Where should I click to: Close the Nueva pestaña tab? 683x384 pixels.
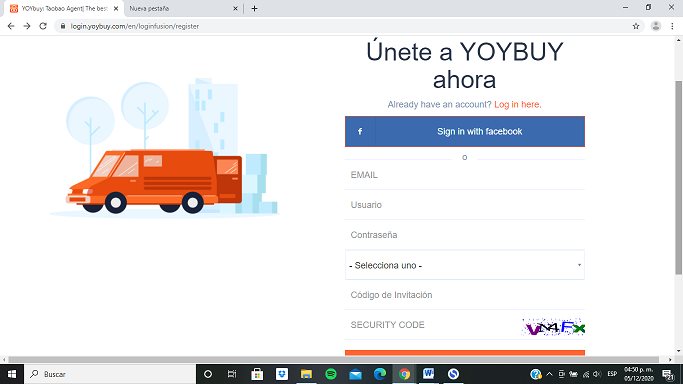[235, 8]
